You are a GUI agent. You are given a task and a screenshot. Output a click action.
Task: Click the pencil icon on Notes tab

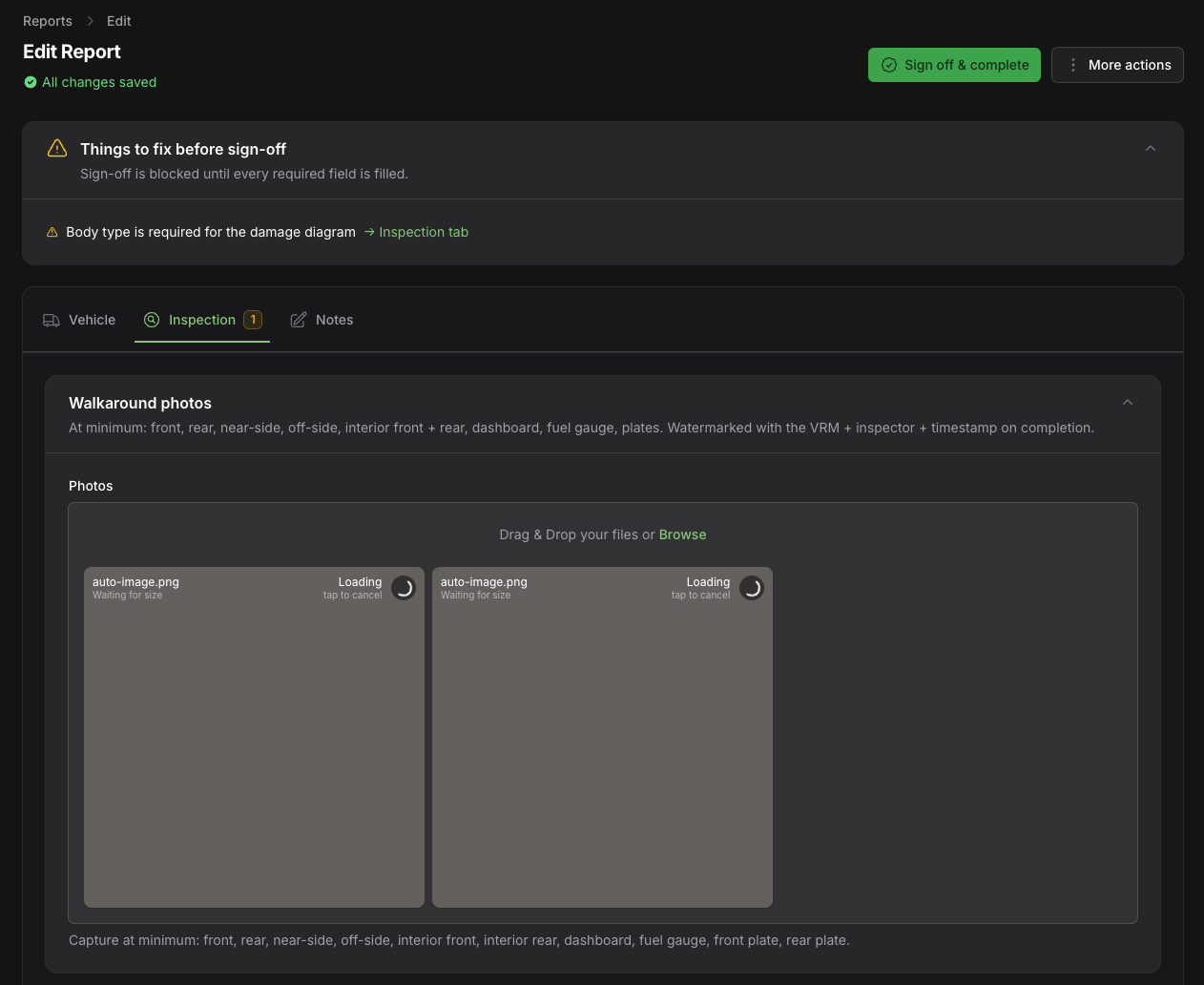(x=299, y=320)
